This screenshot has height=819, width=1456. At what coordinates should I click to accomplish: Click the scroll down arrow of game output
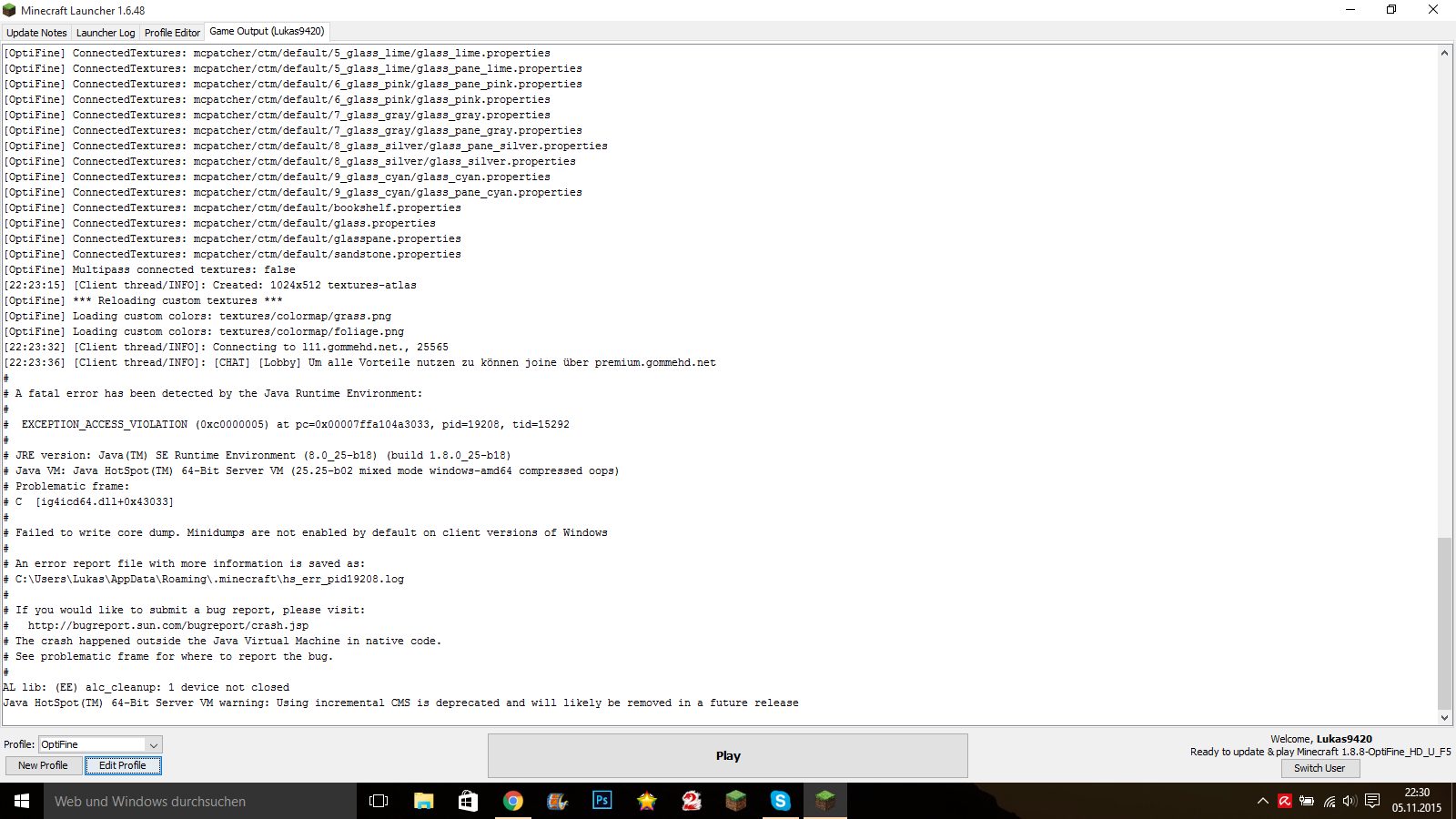[x=1445, y=717]
